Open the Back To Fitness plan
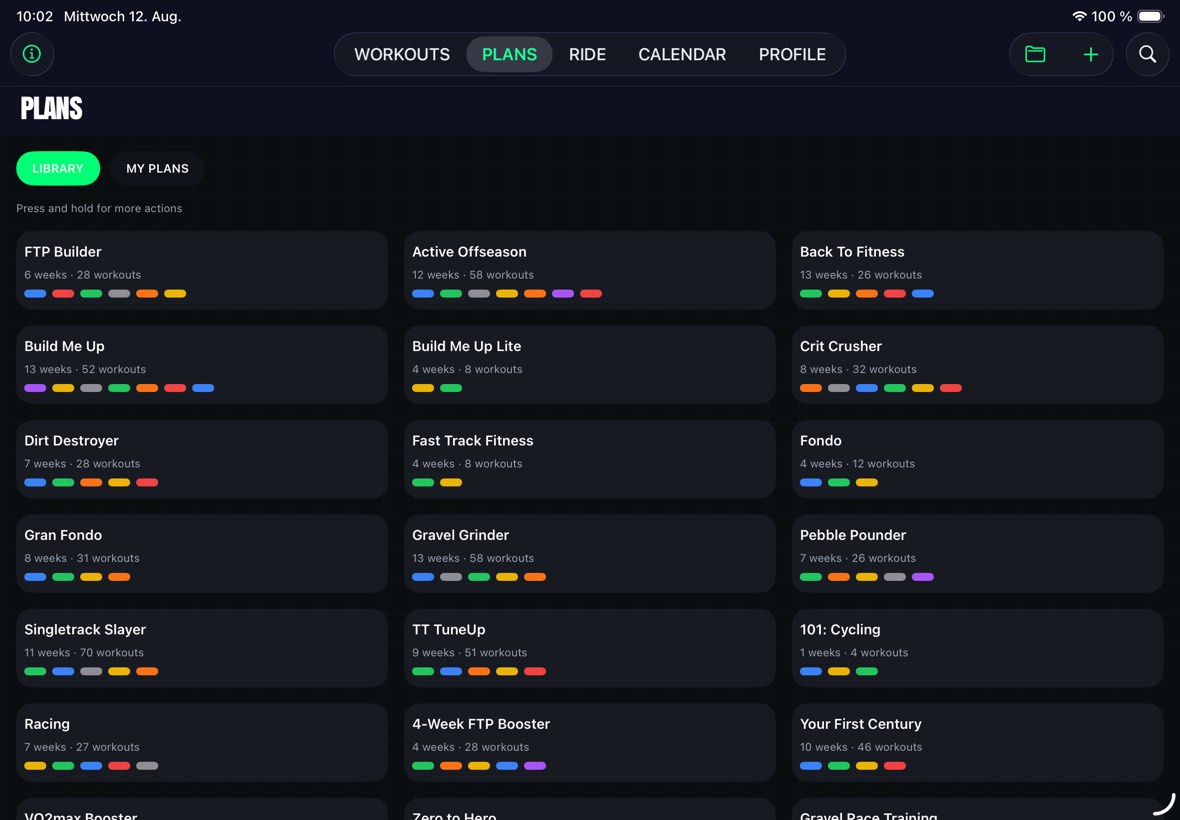This screenshot has width=1180, height=820. [978, 270]
